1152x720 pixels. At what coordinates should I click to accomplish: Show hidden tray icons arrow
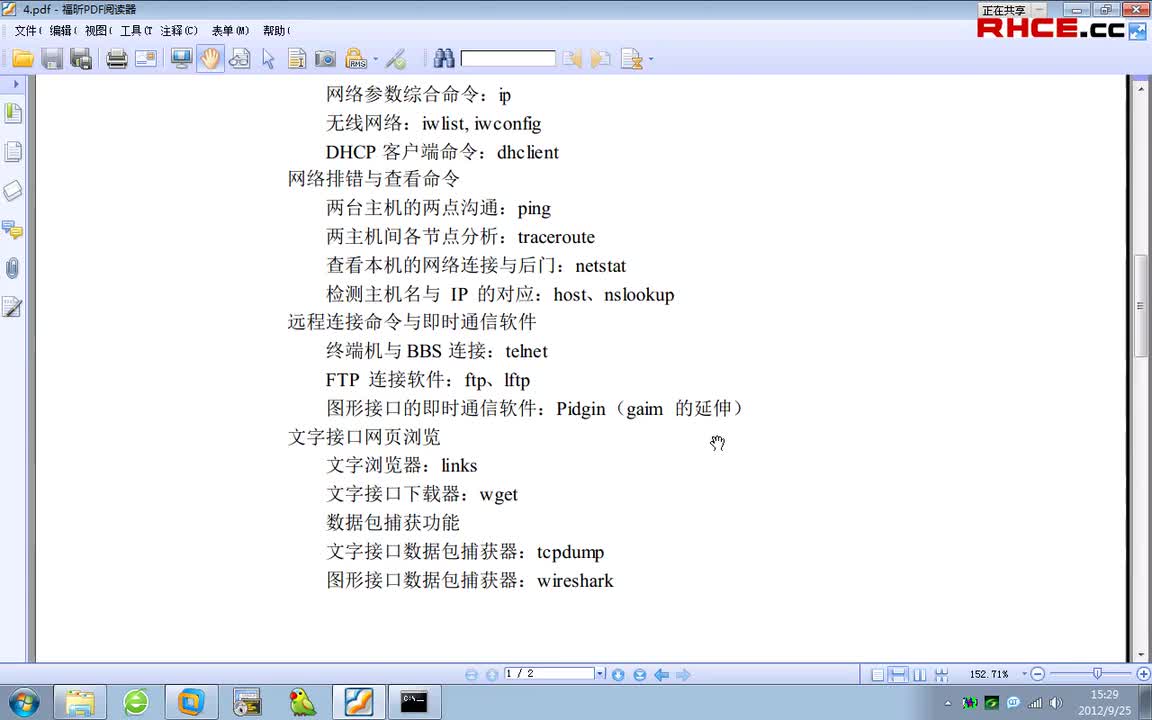[x=948, y=703]
